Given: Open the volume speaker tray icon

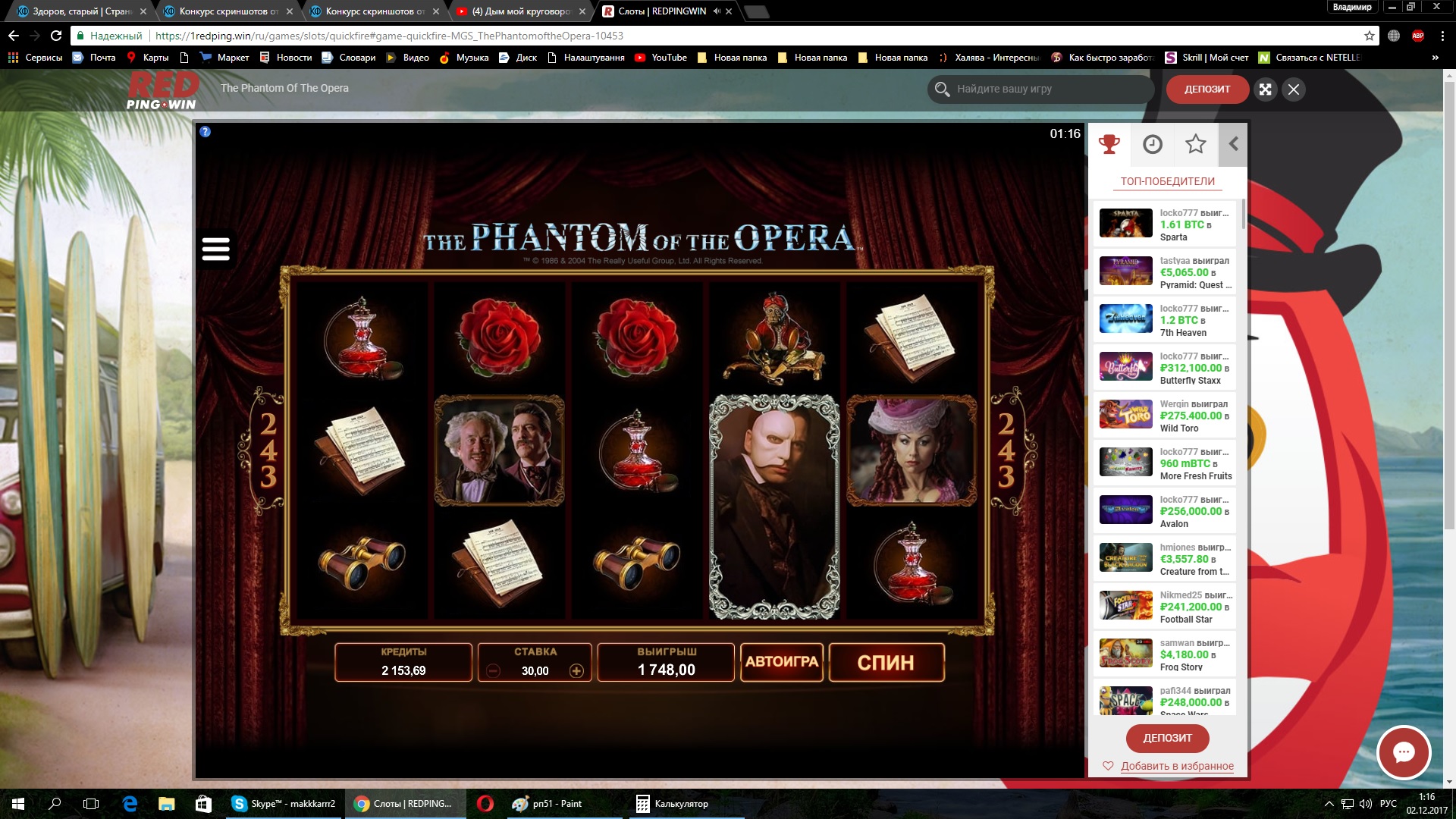Looking at the screenshot, I should (x=1366, y=804).
